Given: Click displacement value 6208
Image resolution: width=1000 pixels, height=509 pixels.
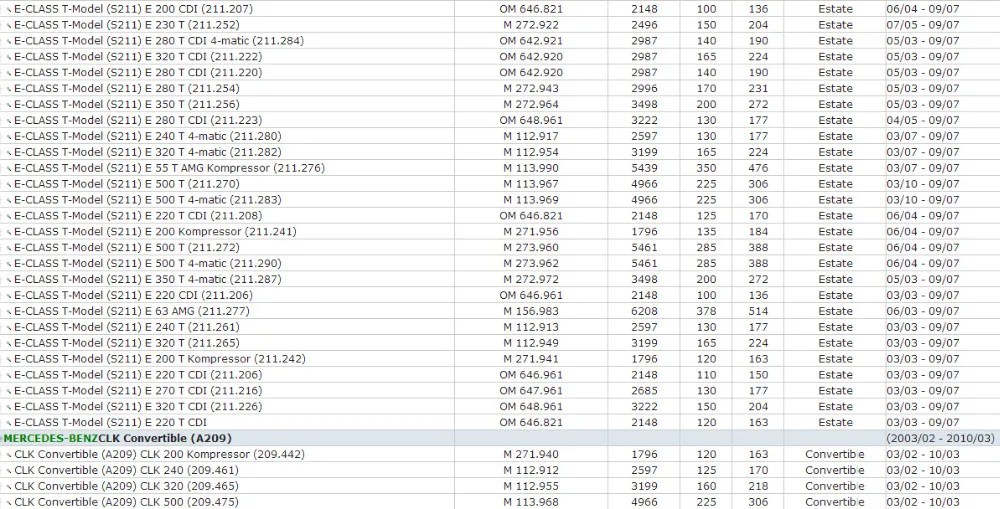Looking at the screenshot, I should point(644,311).
